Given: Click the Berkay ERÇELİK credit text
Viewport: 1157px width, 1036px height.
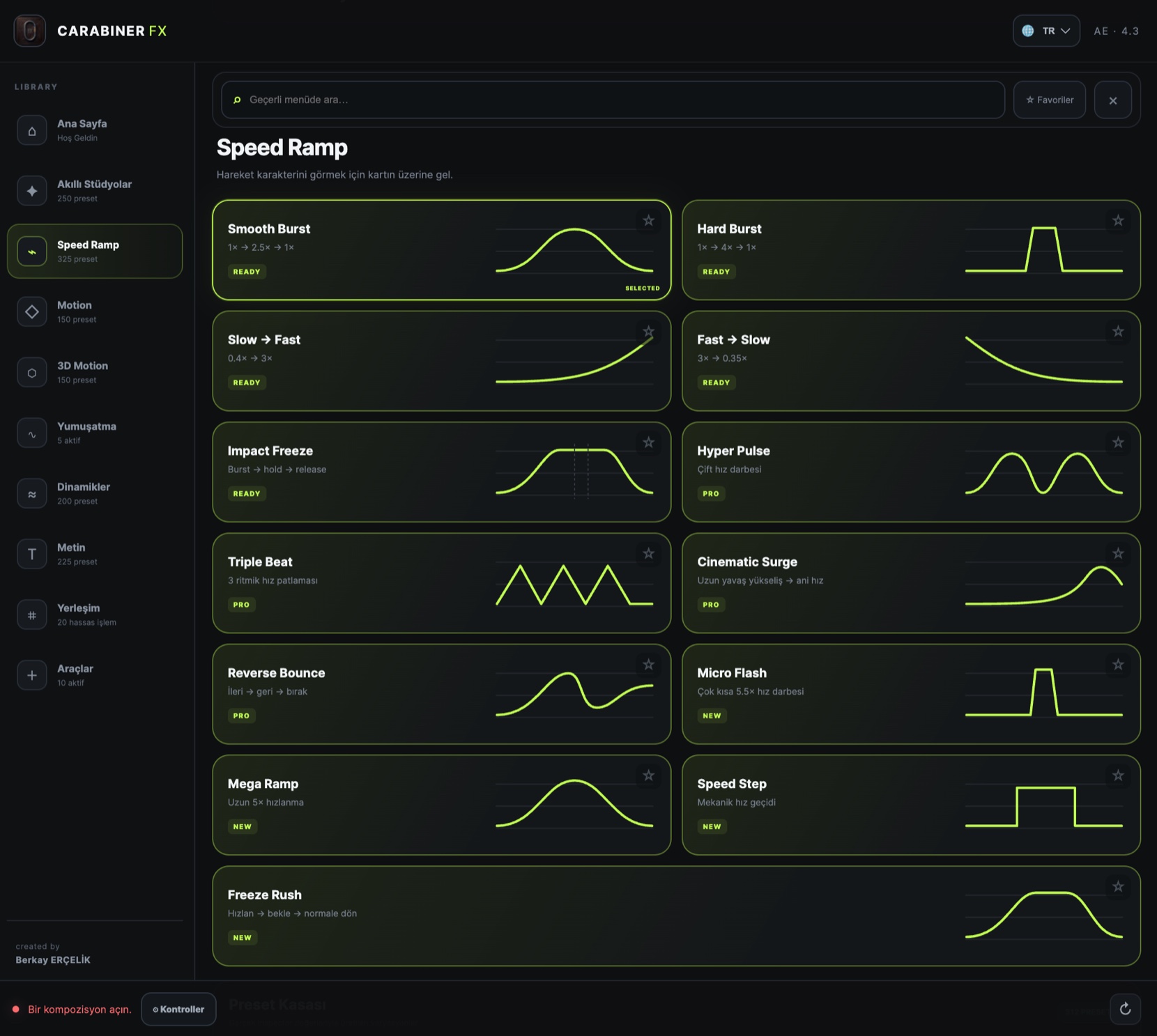Looking at the screenshot, I should coord(53,960).
